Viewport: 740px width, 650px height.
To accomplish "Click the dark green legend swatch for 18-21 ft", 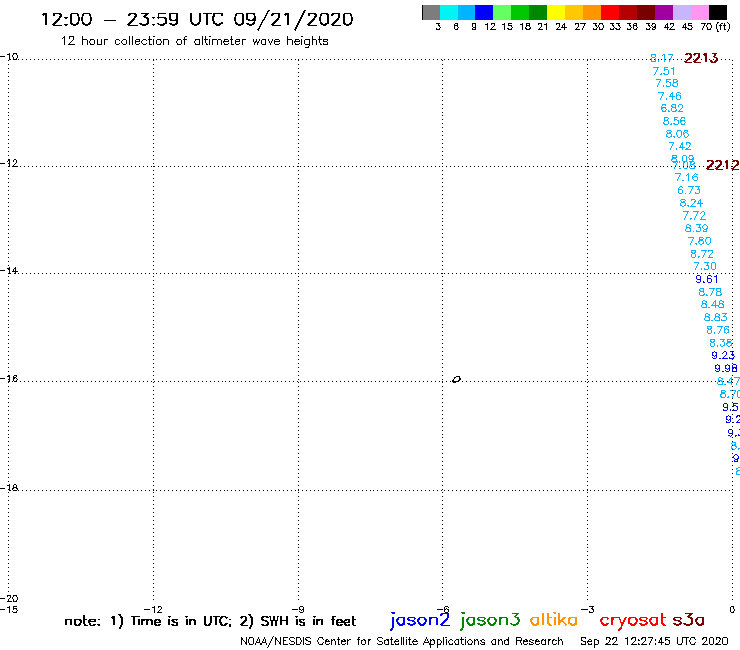I will 538,12.
